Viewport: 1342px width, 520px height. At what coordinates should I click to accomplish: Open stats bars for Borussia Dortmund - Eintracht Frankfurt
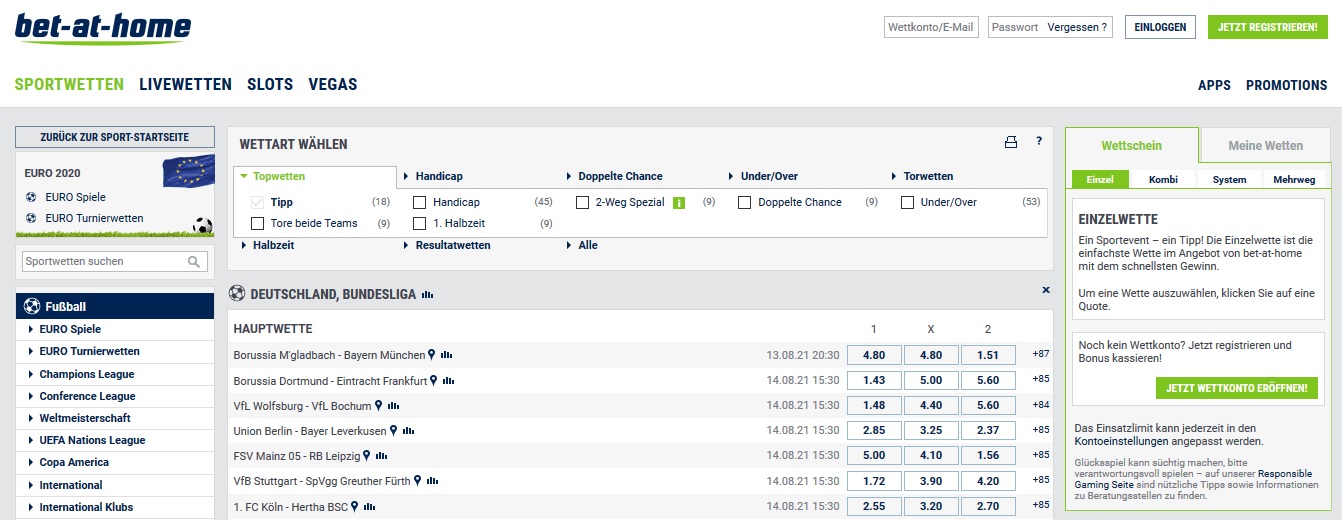tap(448, 381)
